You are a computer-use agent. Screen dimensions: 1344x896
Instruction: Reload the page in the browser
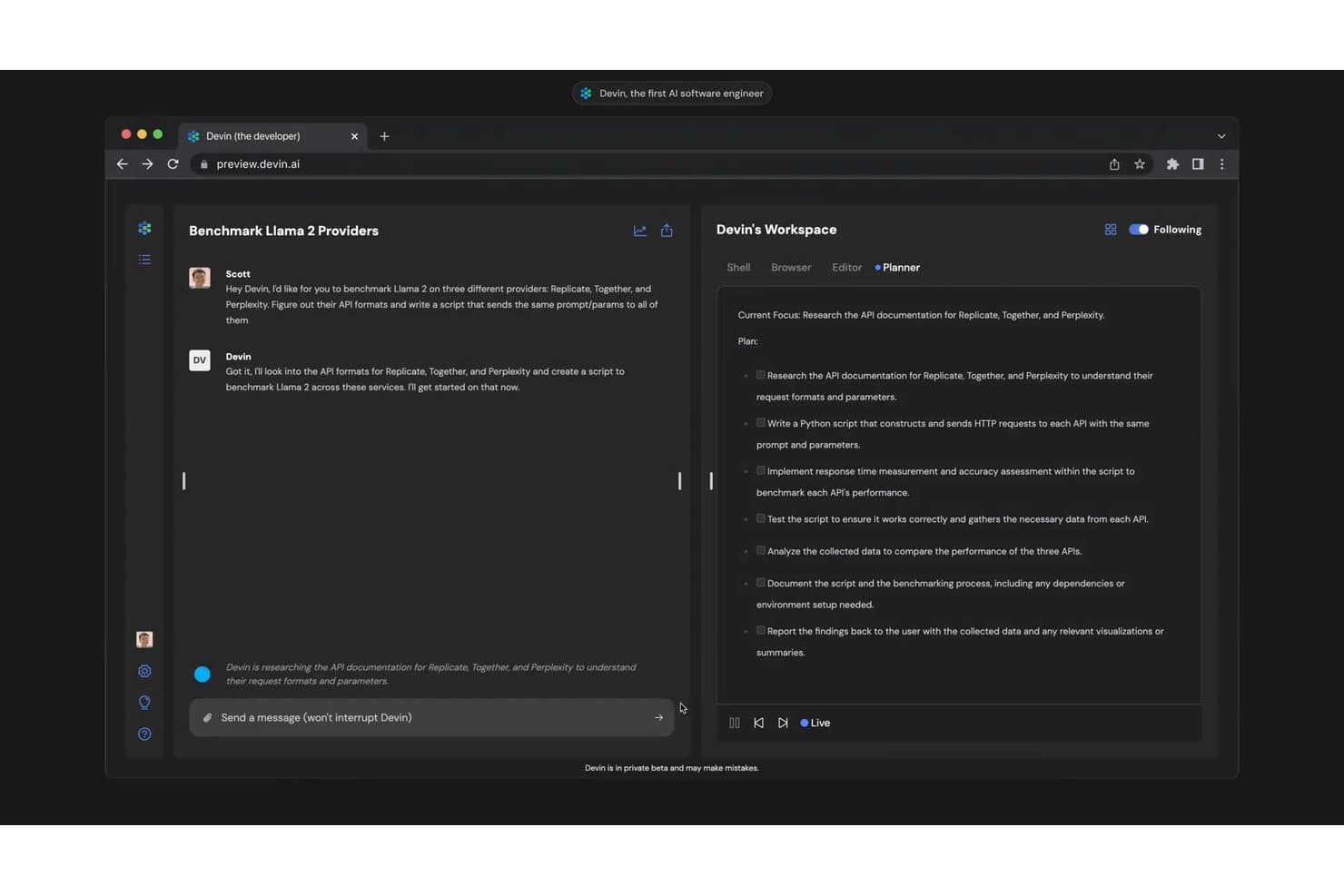tap(173, 164)
